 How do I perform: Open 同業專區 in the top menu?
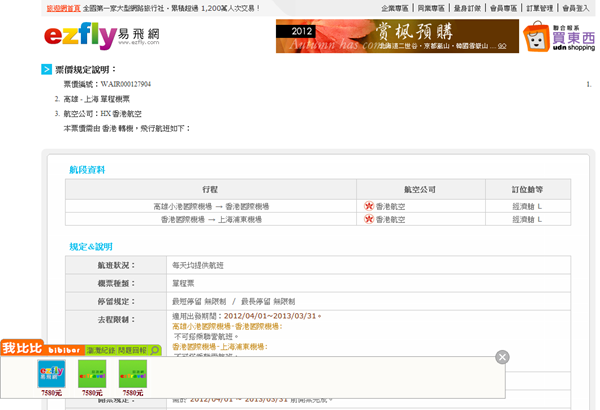[x=432, y=7]
